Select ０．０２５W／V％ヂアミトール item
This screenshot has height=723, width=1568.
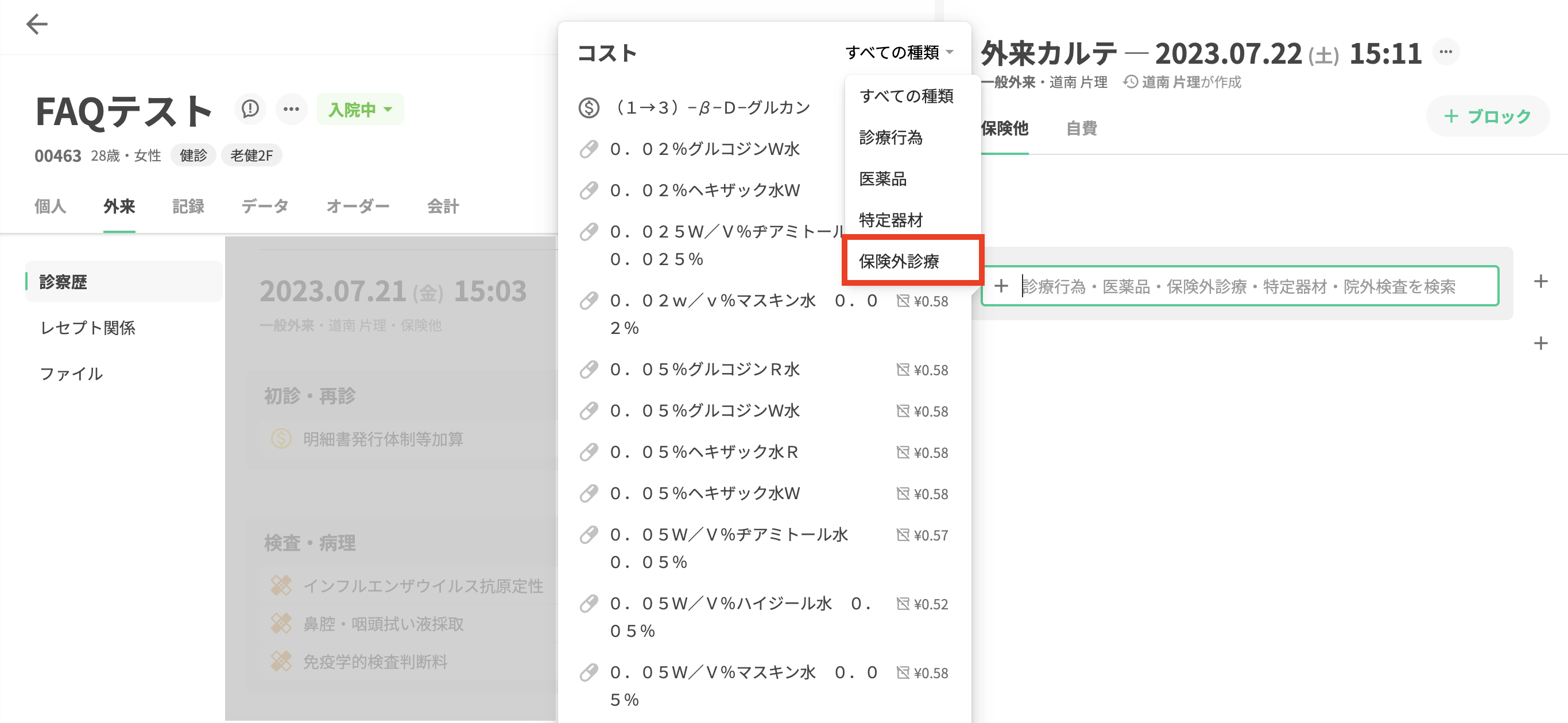pyautogui.click(x=727, y=246)
